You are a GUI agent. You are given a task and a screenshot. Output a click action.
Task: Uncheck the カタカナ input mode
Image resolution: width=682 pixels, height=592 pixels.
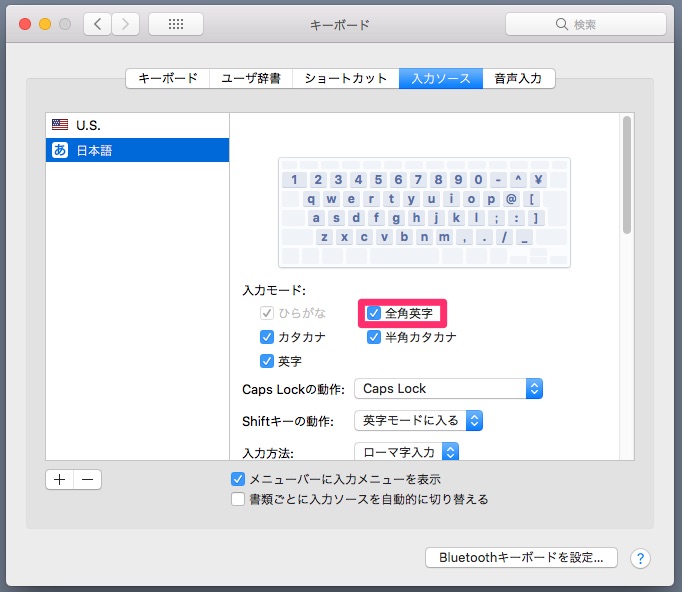(x=267, y=337)
